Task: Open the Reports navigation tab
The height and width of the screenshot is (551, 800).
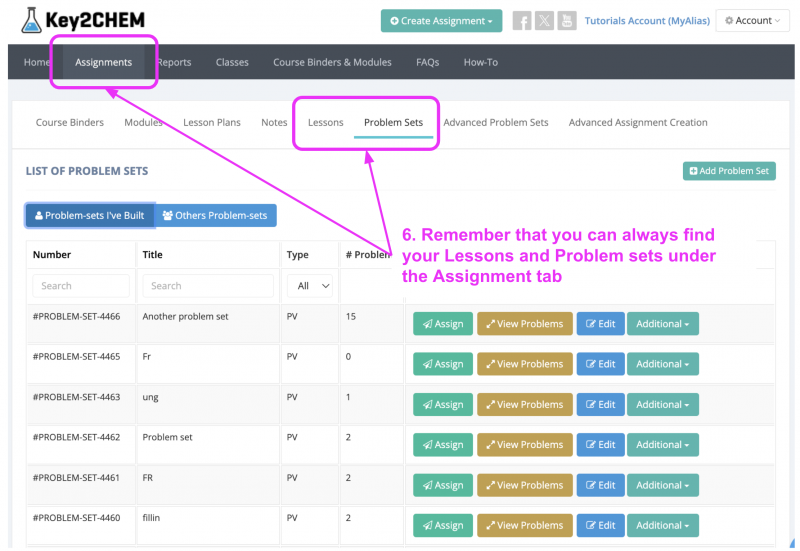Action: click(x=174, y=62)
